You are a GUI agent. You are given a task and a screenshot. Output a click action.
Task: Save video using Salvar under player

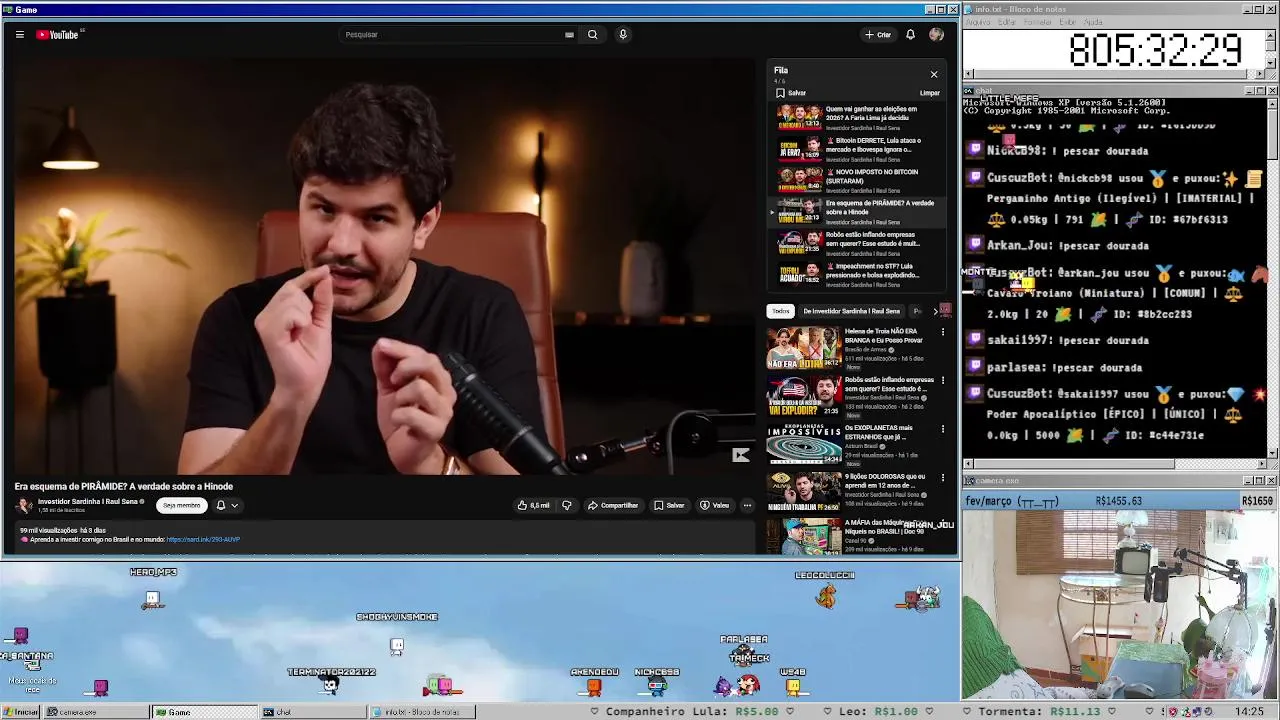pyautogui.click(x=669, y=505)
